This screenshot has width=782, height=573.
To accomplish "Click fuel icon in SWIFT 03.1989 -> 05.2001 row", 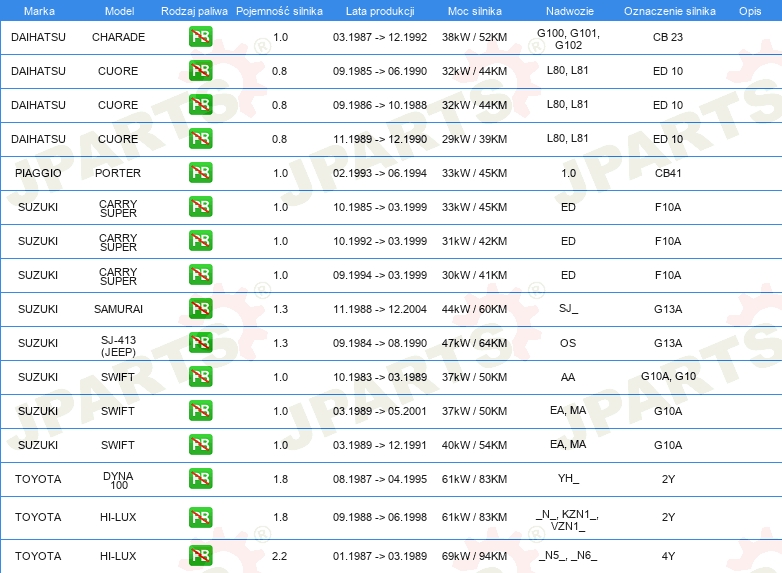I will [200, 410].
